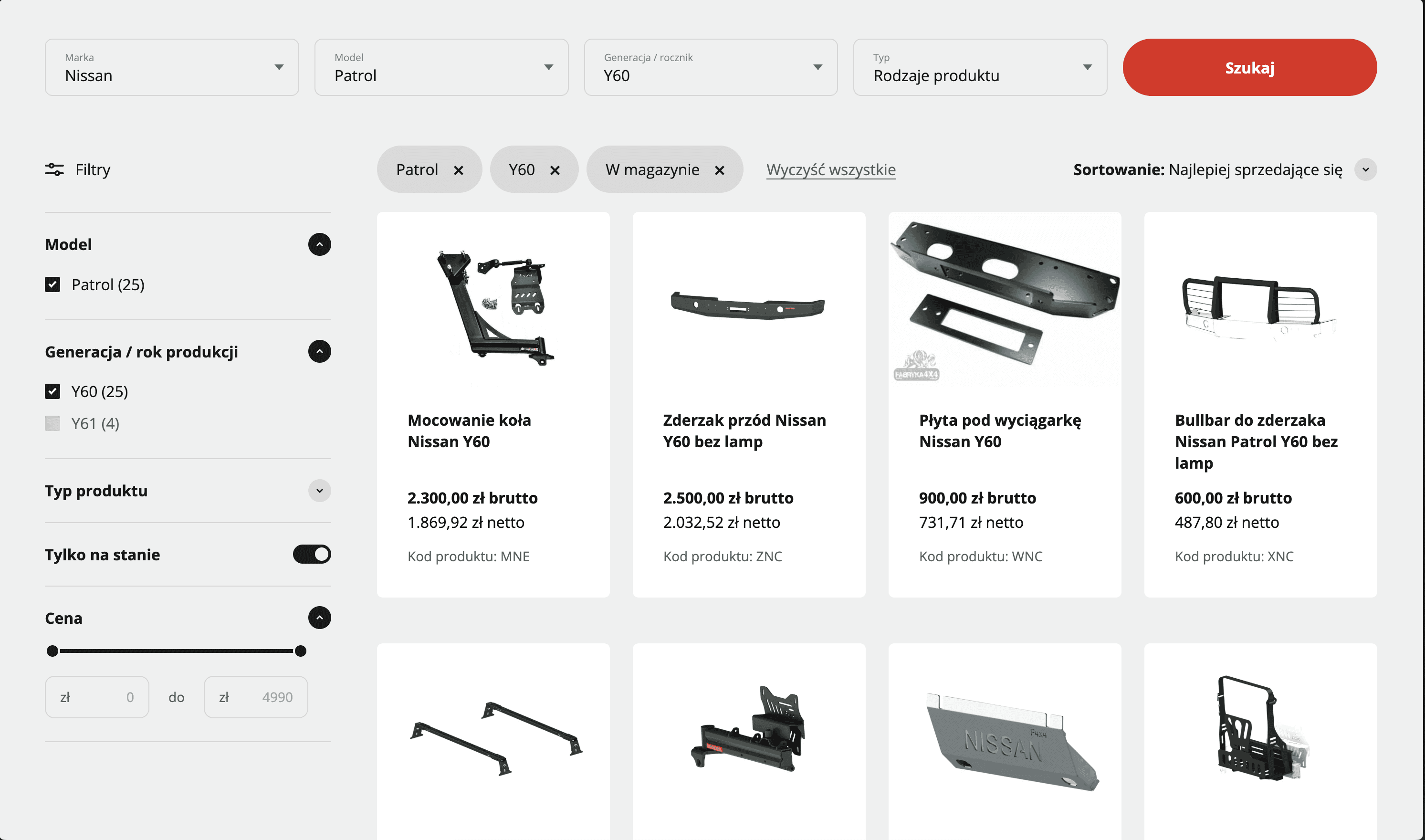Uncheck the Patrol (25) checkbox
The image size is (1425, 840).
tap(52, 284)
